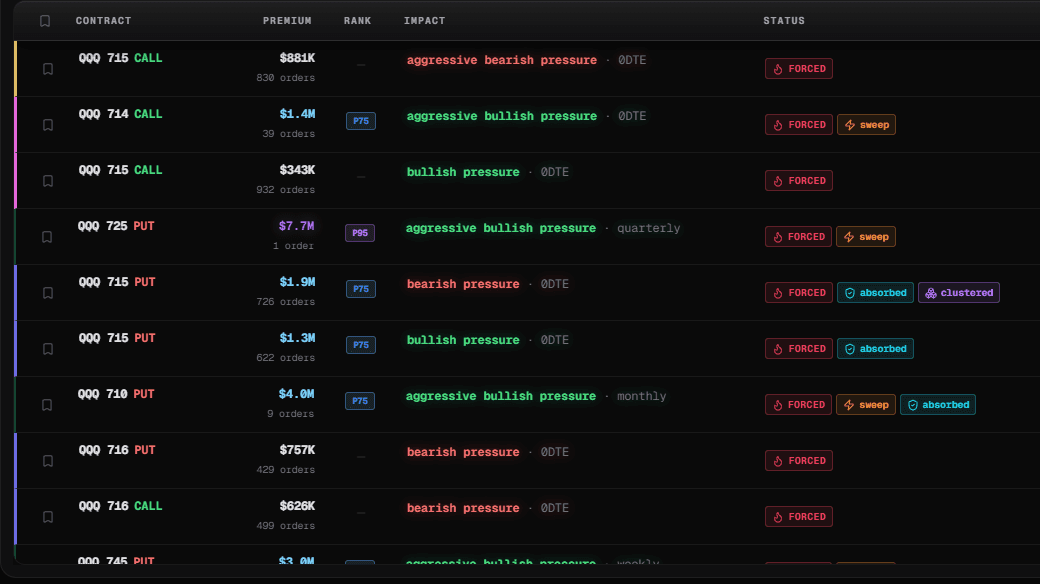1040x584 pixels.
Task: Click the $757K premium value
Action: pyautogui.click(x=297, y=450)
